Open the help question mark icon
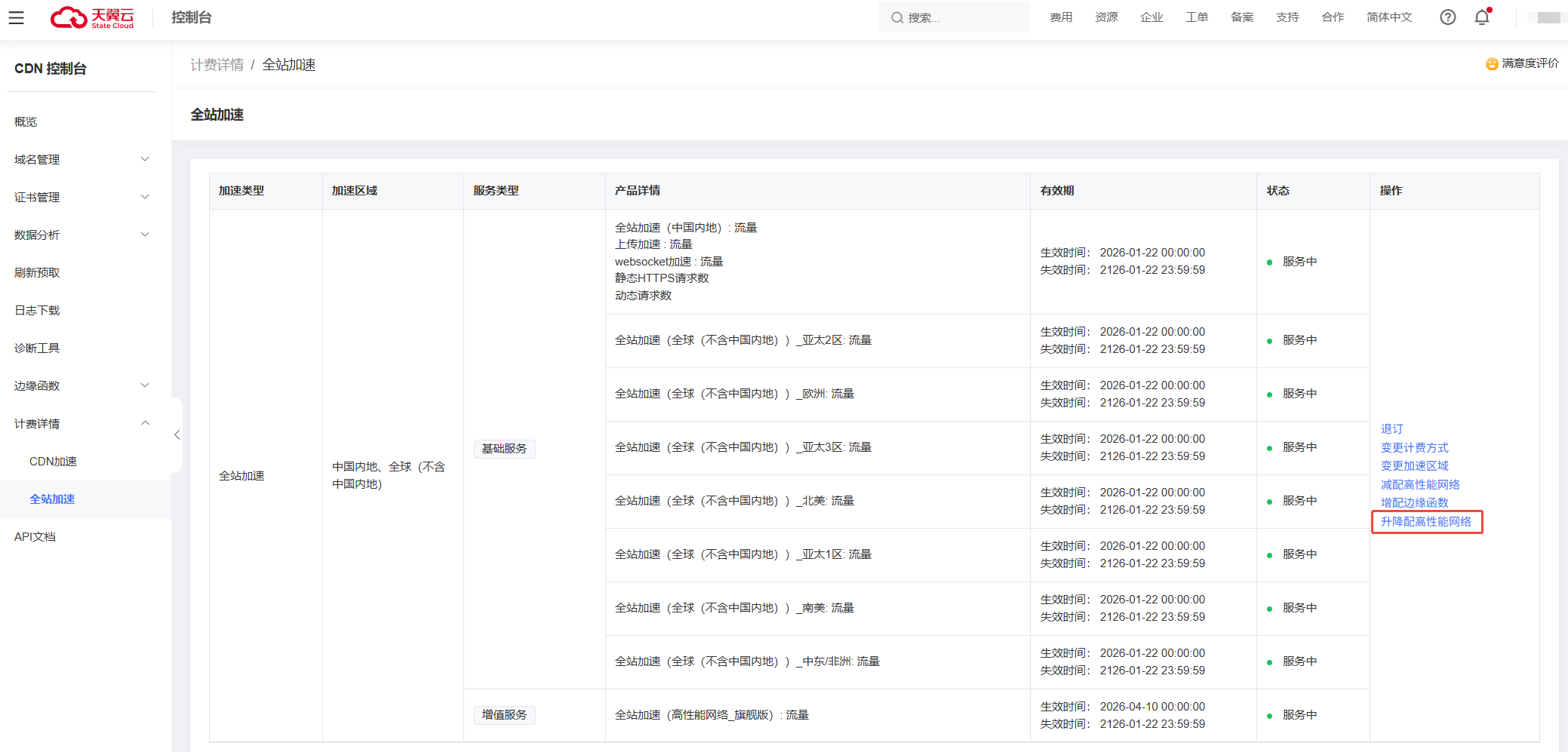1568x752 pixels. (x=1447, y=17)
